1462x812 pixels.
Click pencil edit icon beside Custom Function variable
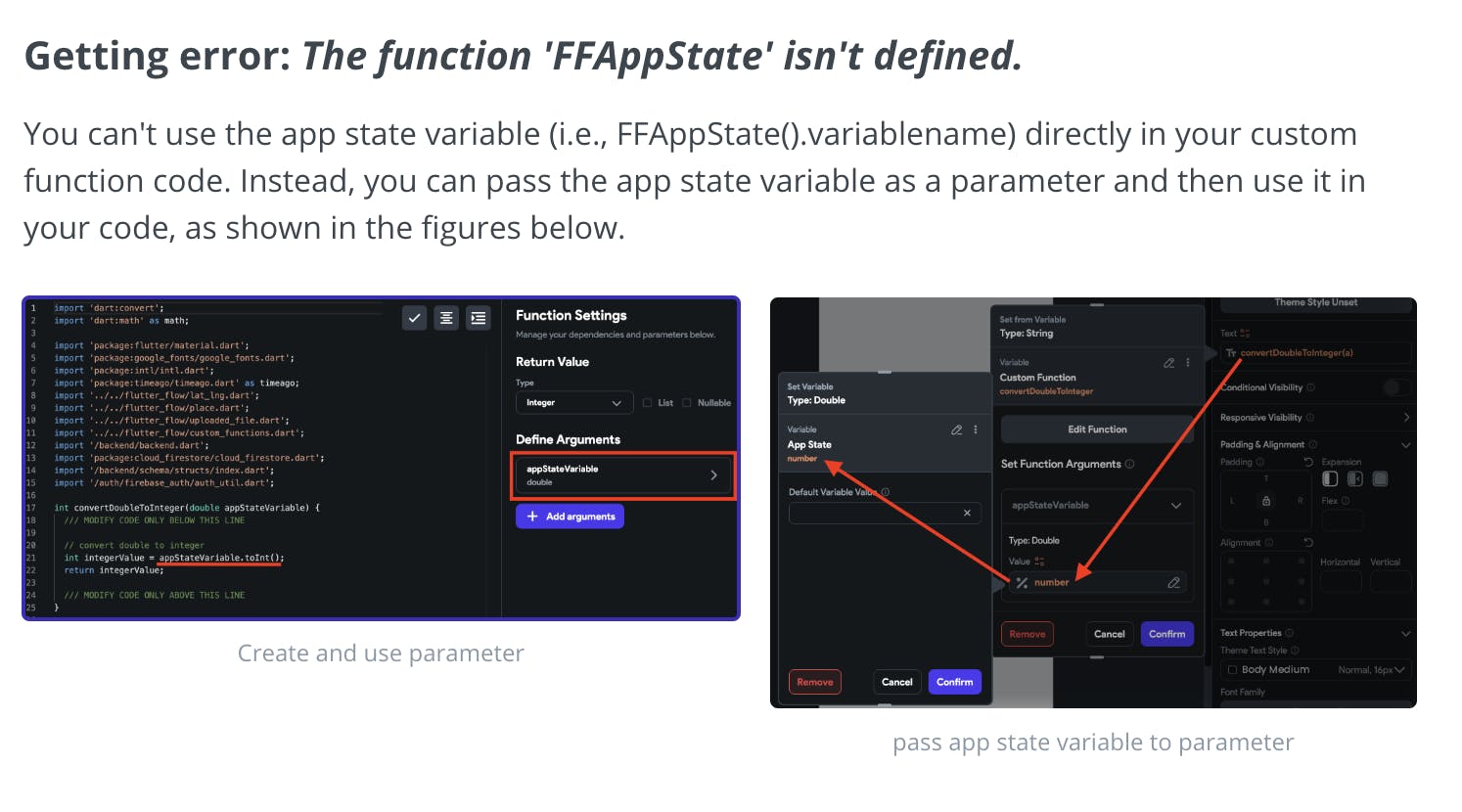(x=1168, y=363)
